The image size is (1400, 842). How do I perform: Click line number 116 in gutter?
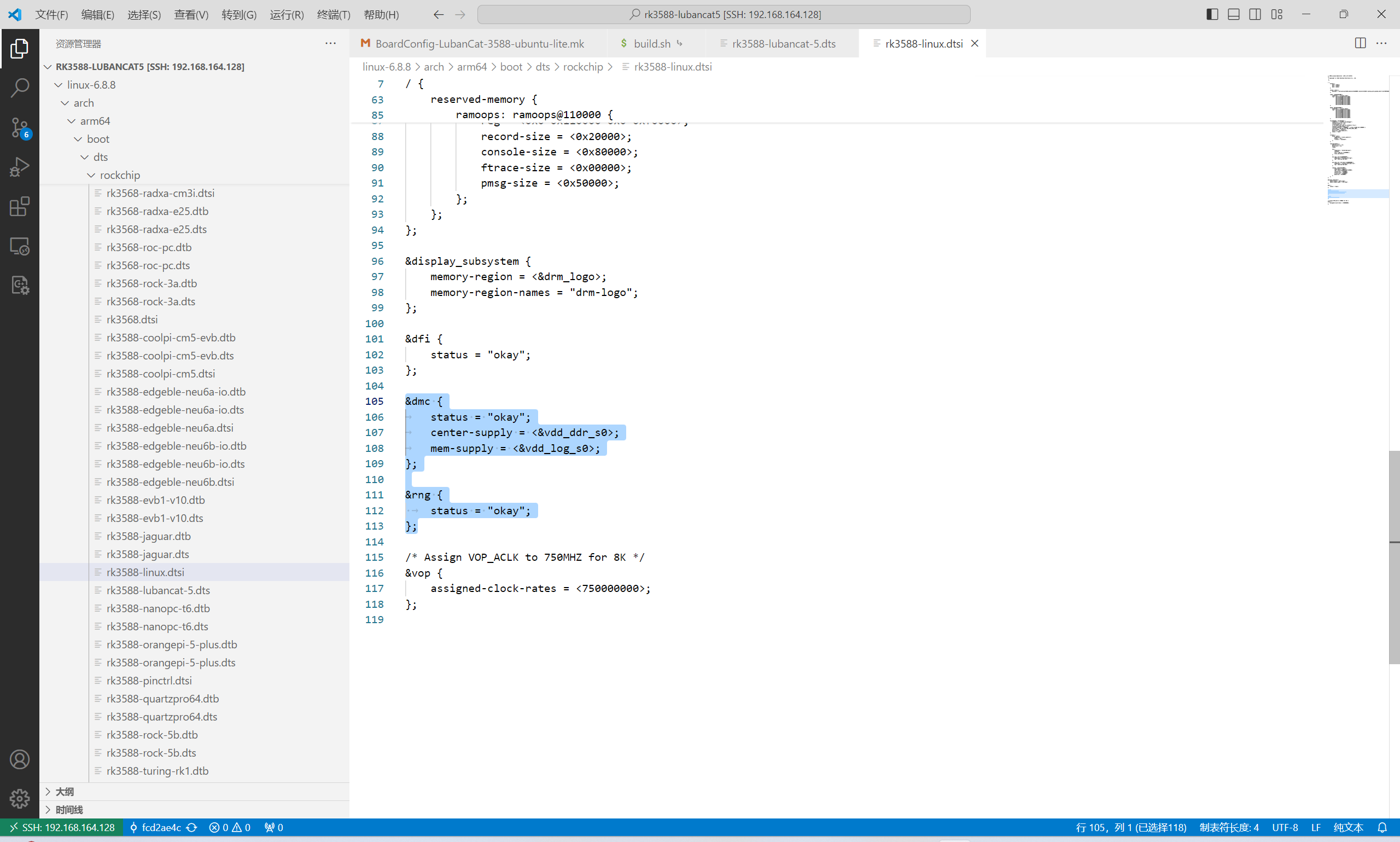pos(374,573)
